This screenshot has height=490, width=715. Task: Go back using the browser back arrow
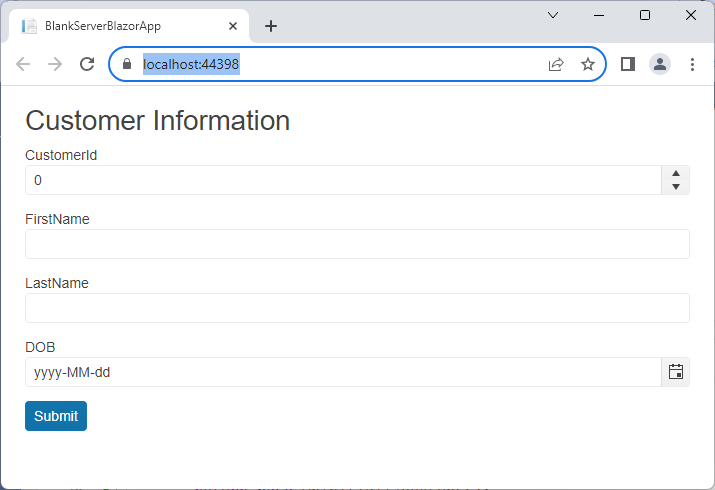(x=23, y=64)
